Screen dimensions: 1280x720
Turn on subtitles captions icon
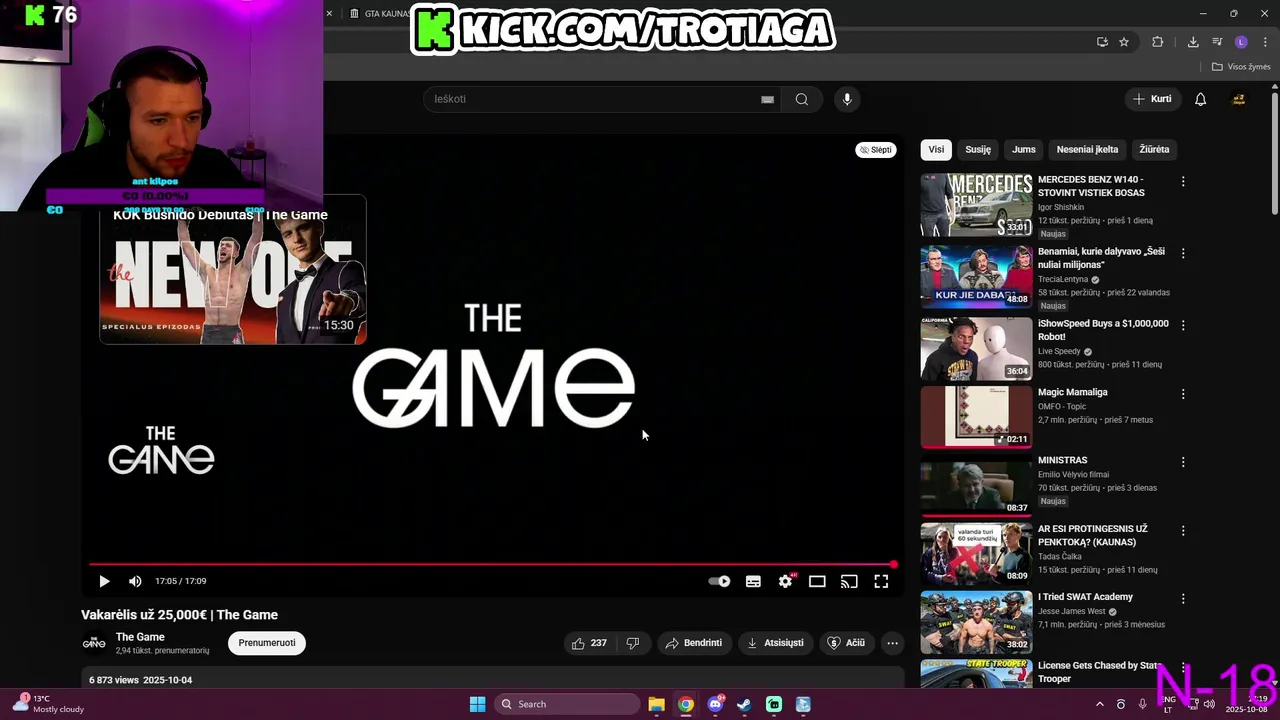[x=753, y=581]
